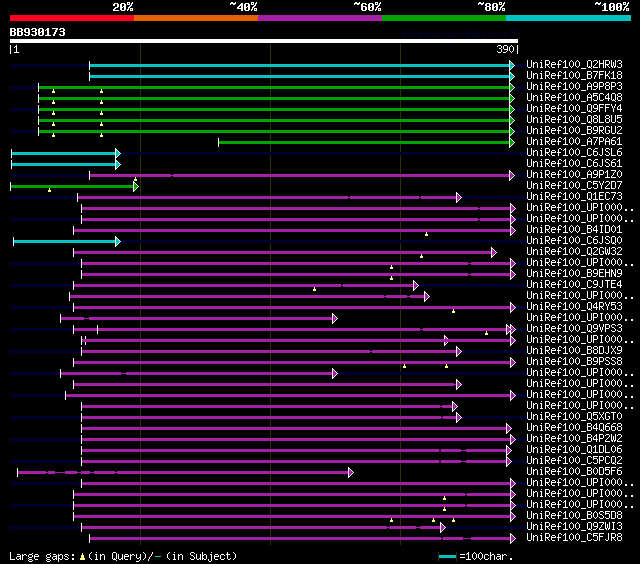This screenshot has width=640, height=564.
Task: Click the yellow query-gap marker in the legend
Action: (x=82, y=556)
